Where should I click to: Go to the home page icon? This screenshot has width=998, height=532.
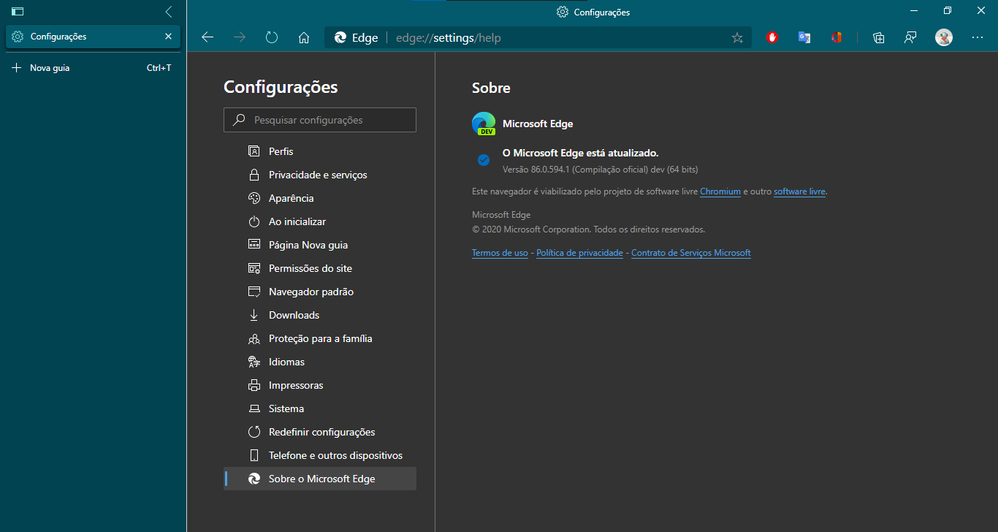coord(304,38)
